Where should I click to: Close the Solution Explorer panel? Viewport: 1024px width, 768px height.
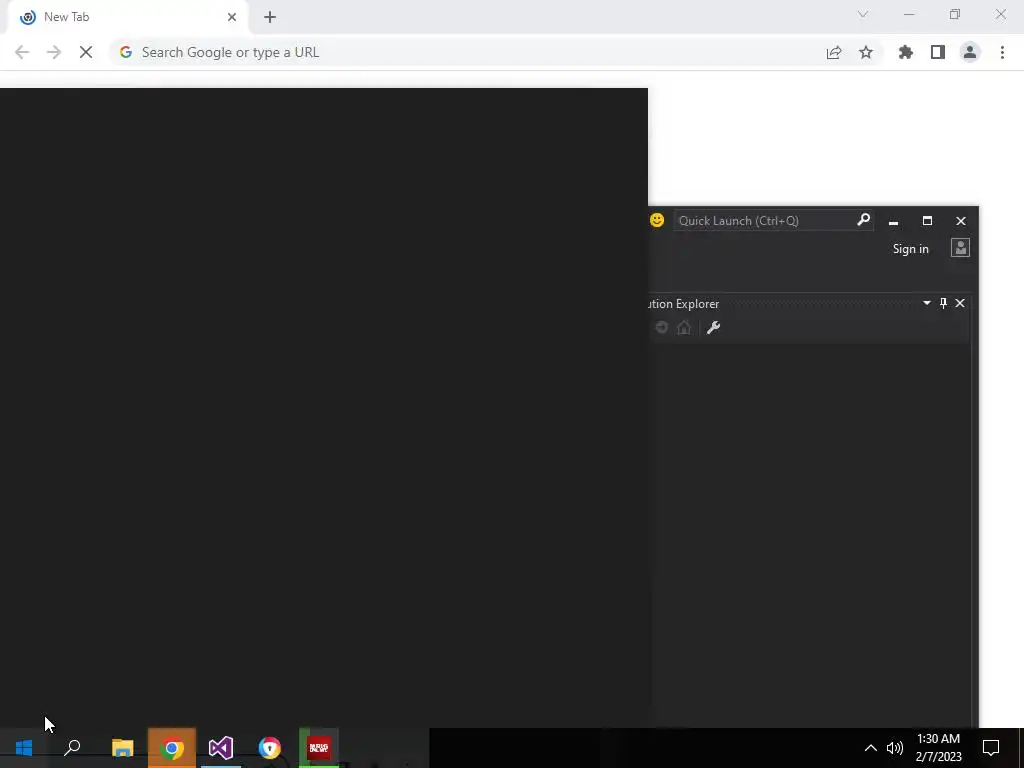960,303
